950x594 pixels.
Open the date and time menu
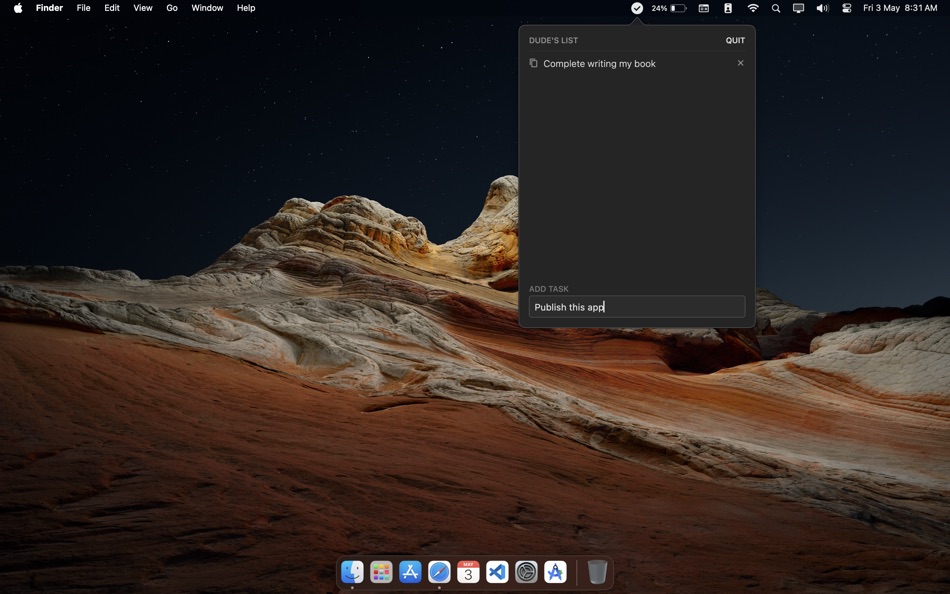click(899, 8)
